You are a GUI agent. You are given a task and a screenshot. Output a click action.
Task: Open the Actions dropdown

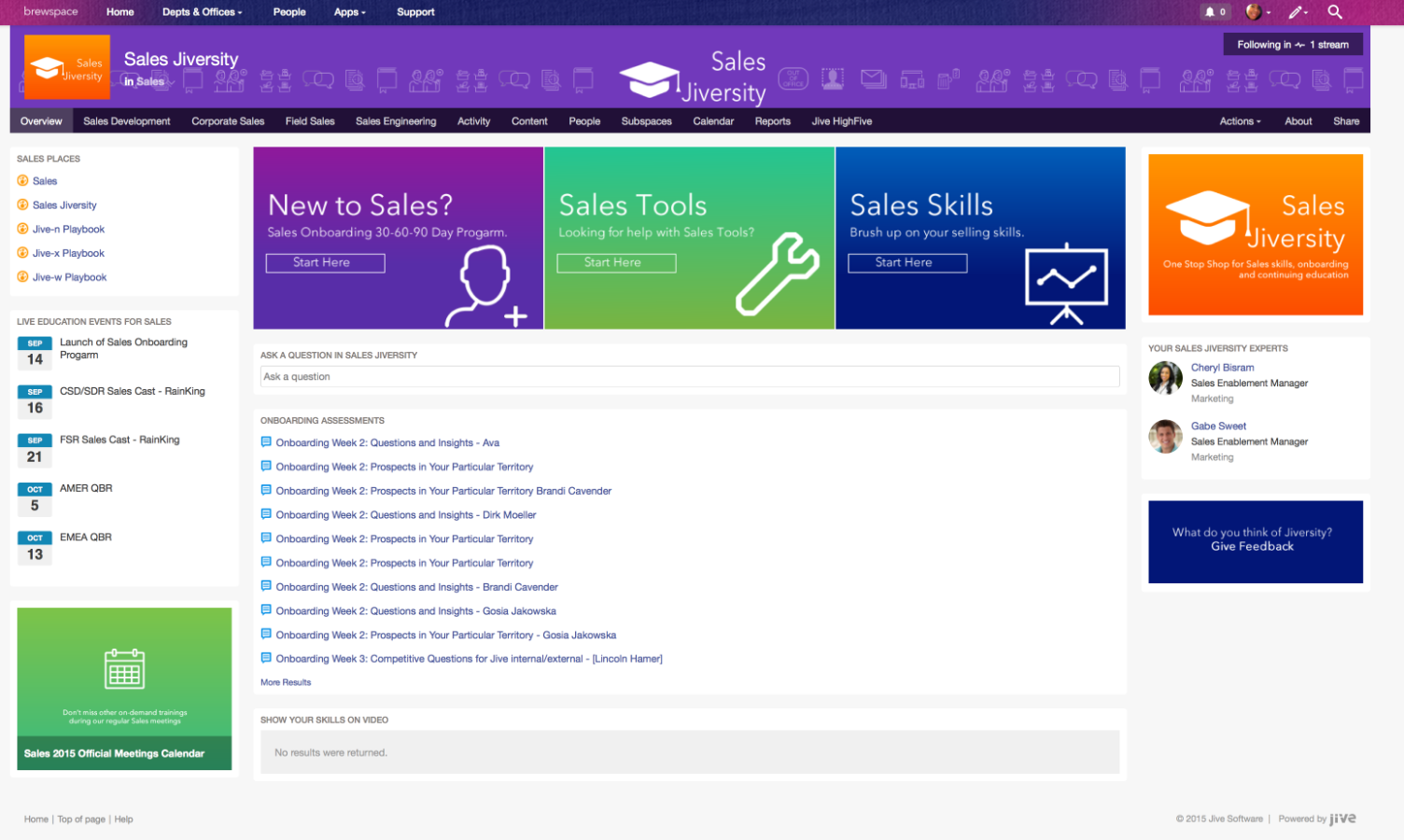pos(1240,121)
